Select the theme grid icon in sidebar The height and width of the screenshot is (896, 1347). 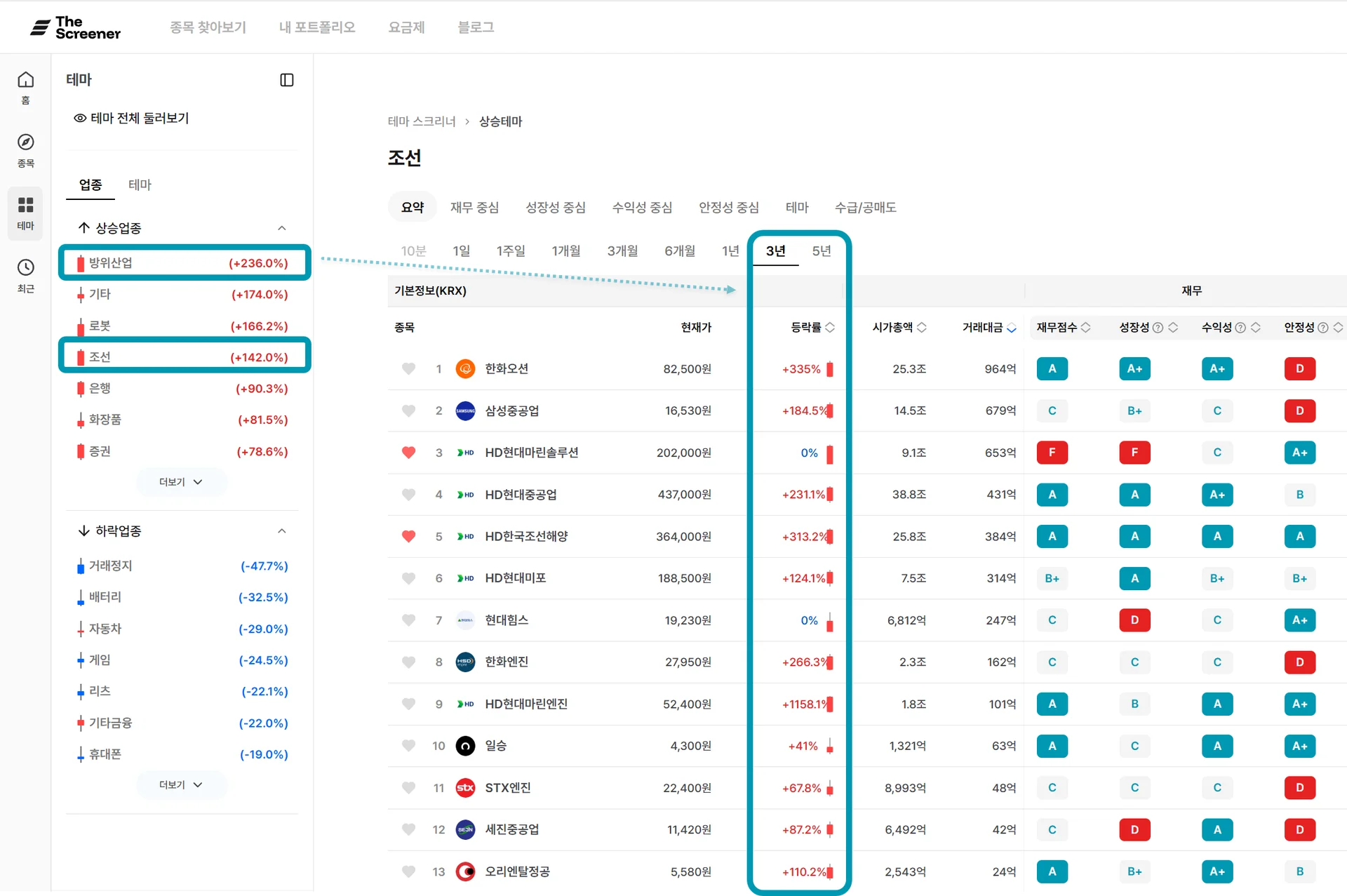(26, 205)
